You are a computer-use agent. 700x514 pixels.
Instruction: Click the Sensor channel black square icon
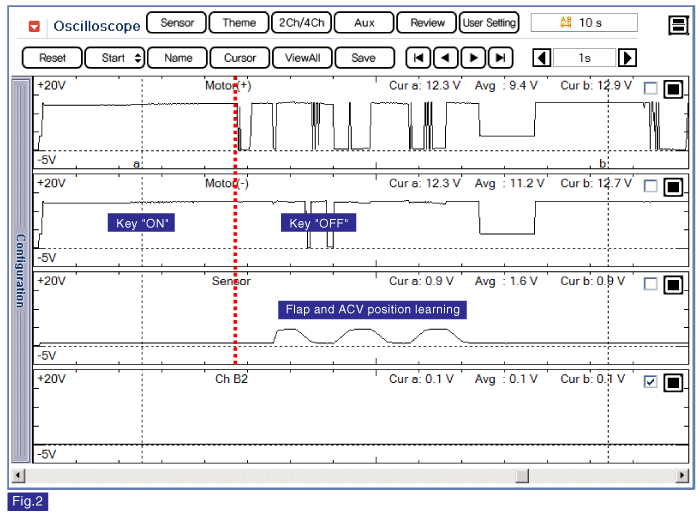(x=673, y=285)
